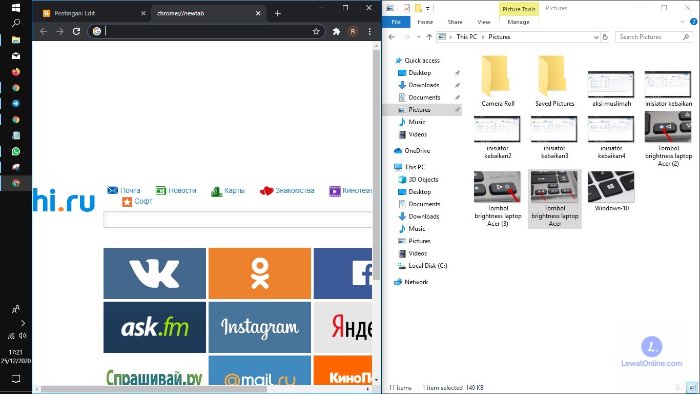Open the Карты link

point(228,191)
